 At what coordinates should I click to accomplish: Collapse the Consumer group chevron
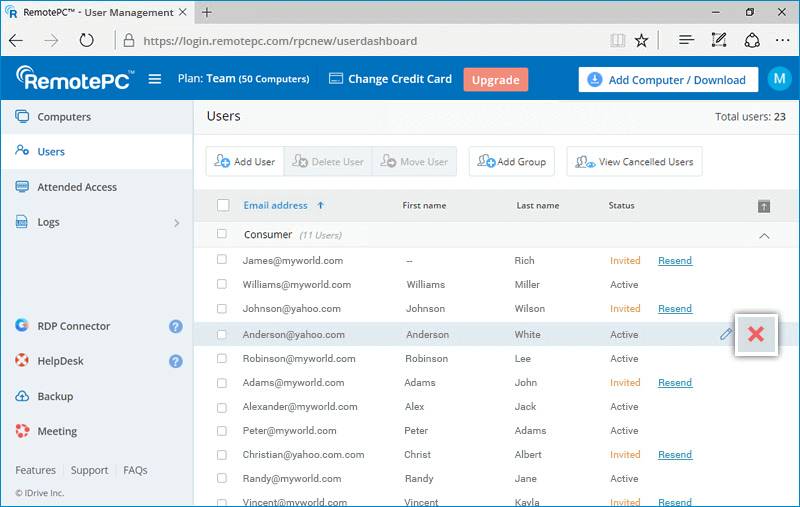764,236
